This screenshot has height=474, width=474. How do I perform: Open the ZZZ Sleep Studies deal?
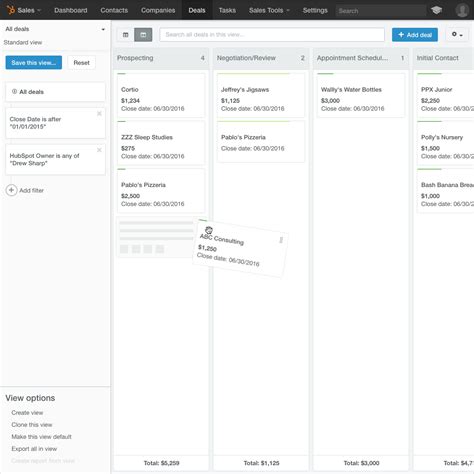pos(161,143)
